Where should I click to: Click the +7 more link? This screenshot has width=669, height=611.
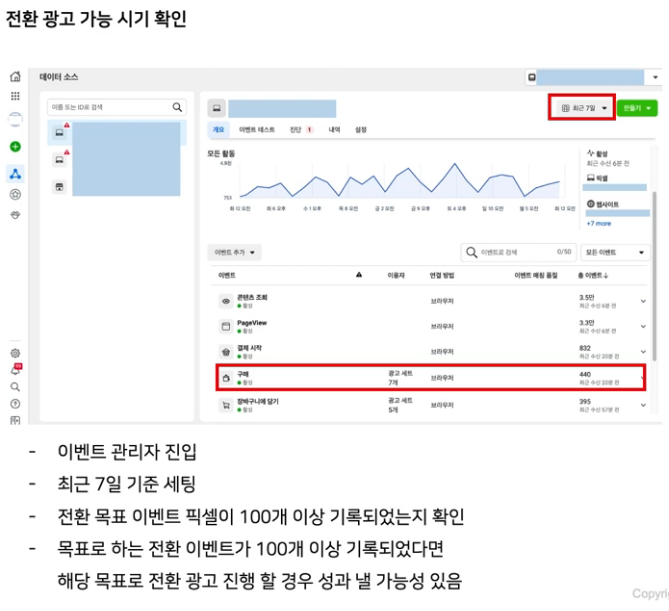[x=599, y=224]
